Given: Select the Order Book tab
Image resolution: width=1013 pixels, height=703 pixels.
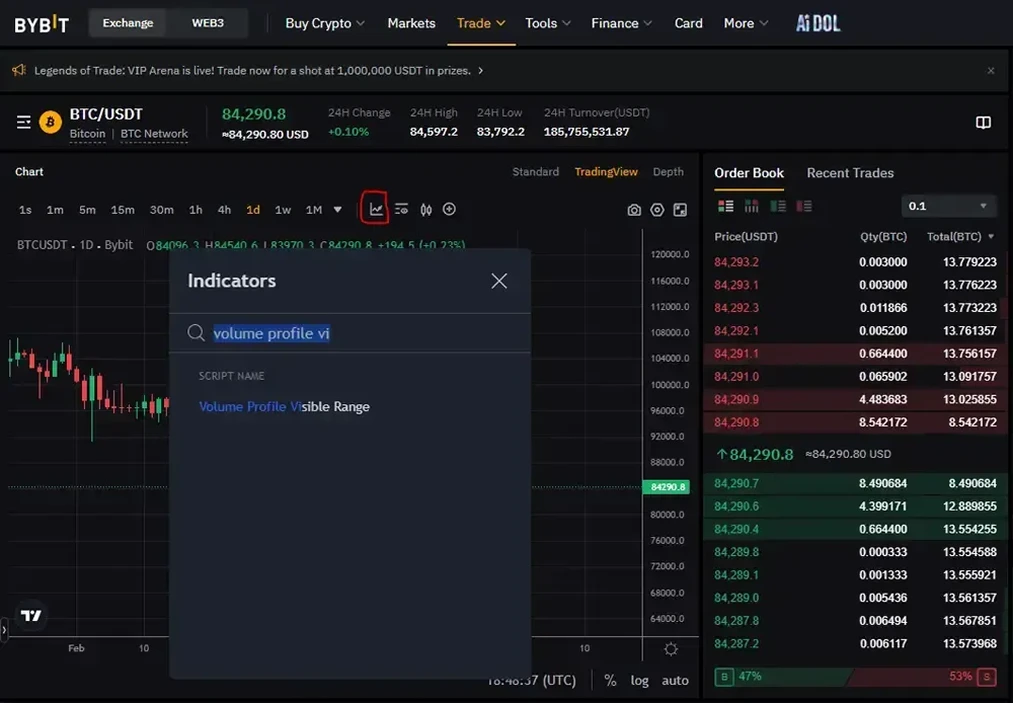Looking at the screenshot, I should (x=749, y=173).
